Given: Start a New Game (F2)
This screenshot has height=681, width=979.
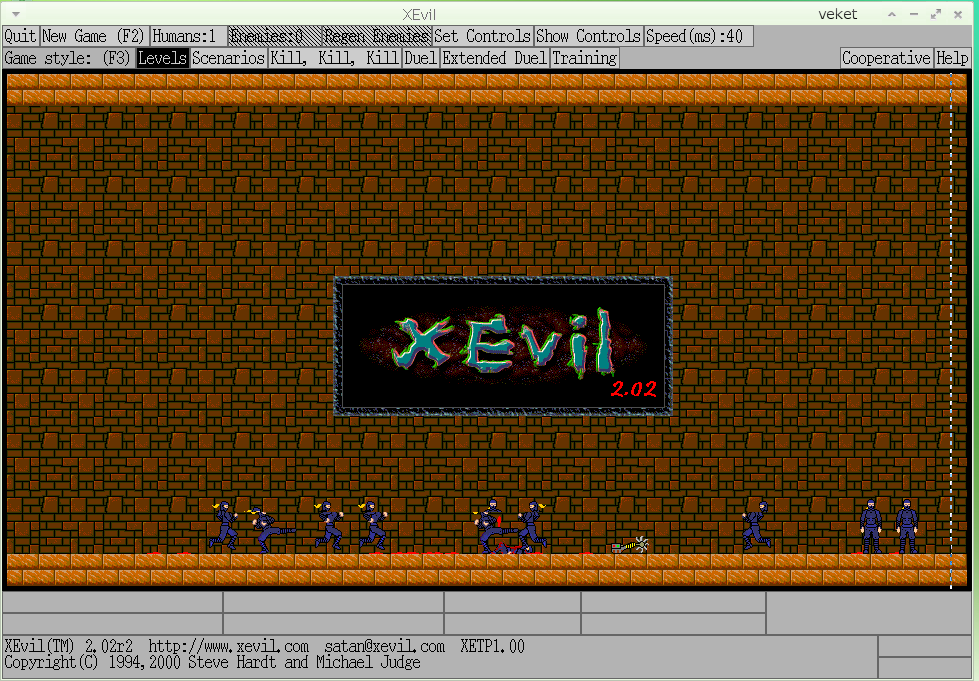Looking at the screenshot, I should point(94,36).
